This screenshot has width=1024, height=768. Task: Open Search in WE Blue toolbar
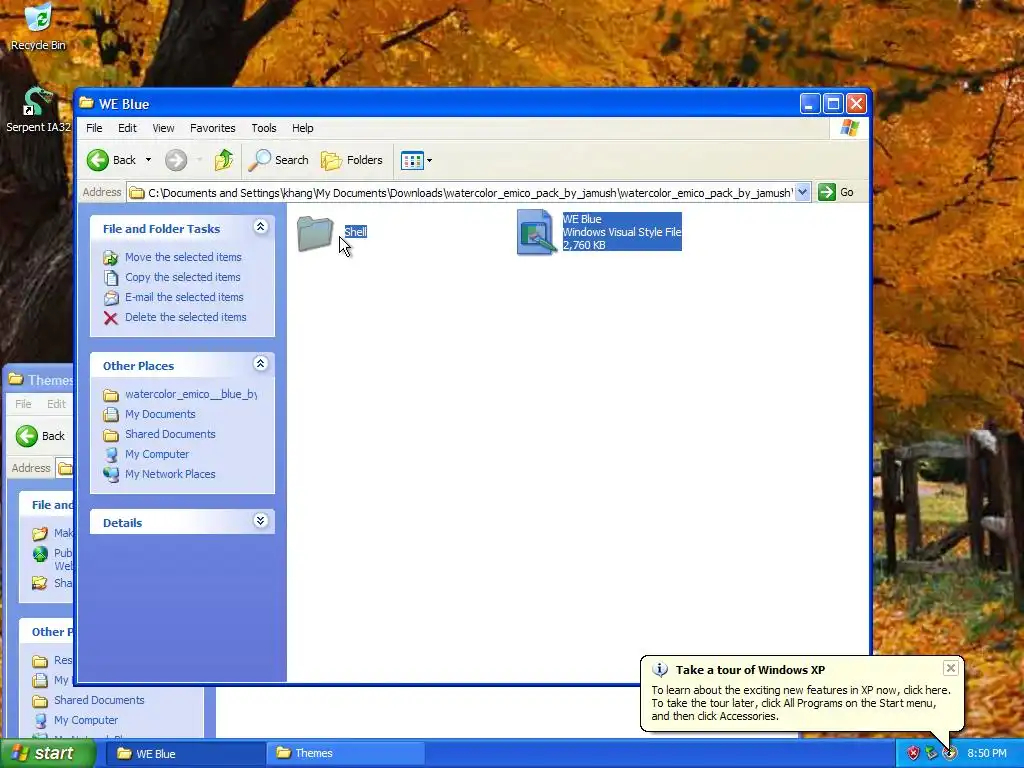(x=279, y=160)
